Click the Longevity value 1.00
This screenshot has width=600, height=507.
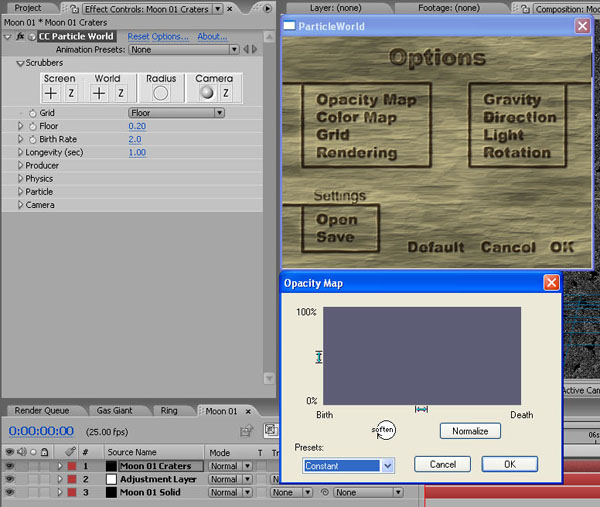[137, 153]
